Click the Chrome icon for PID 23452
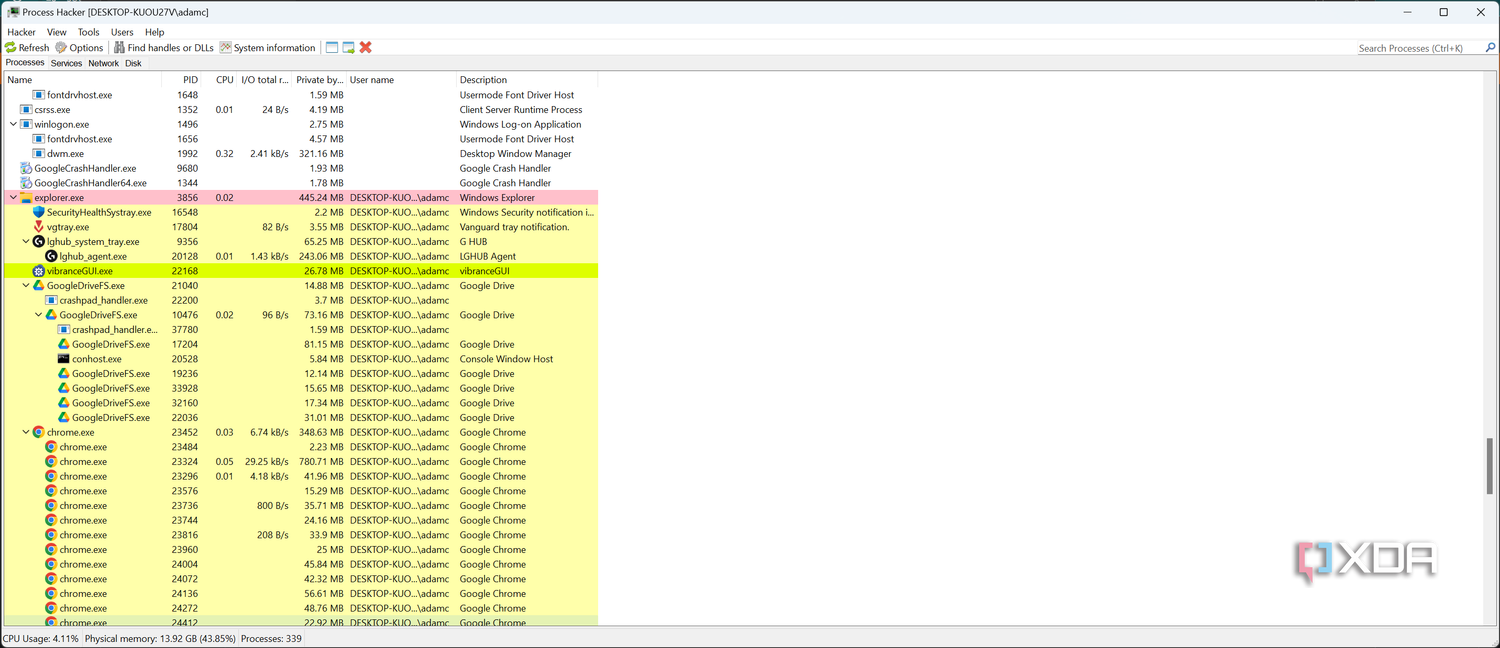1500x648 pixels. (x=39, y=432)
